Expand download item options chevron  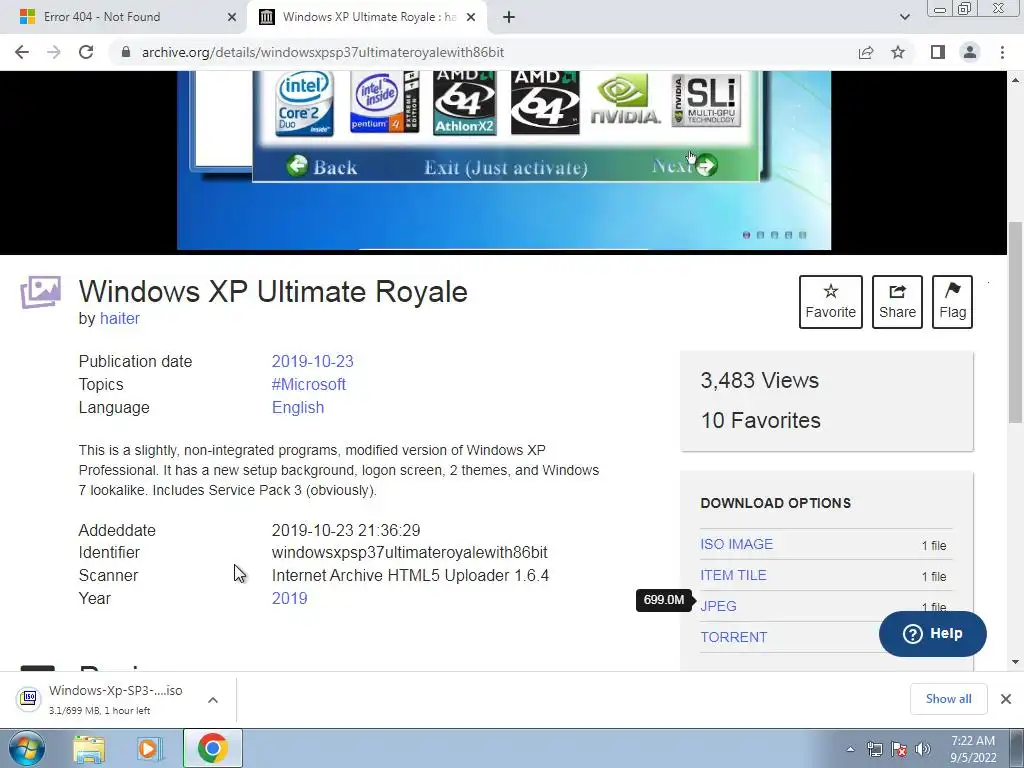213,699
